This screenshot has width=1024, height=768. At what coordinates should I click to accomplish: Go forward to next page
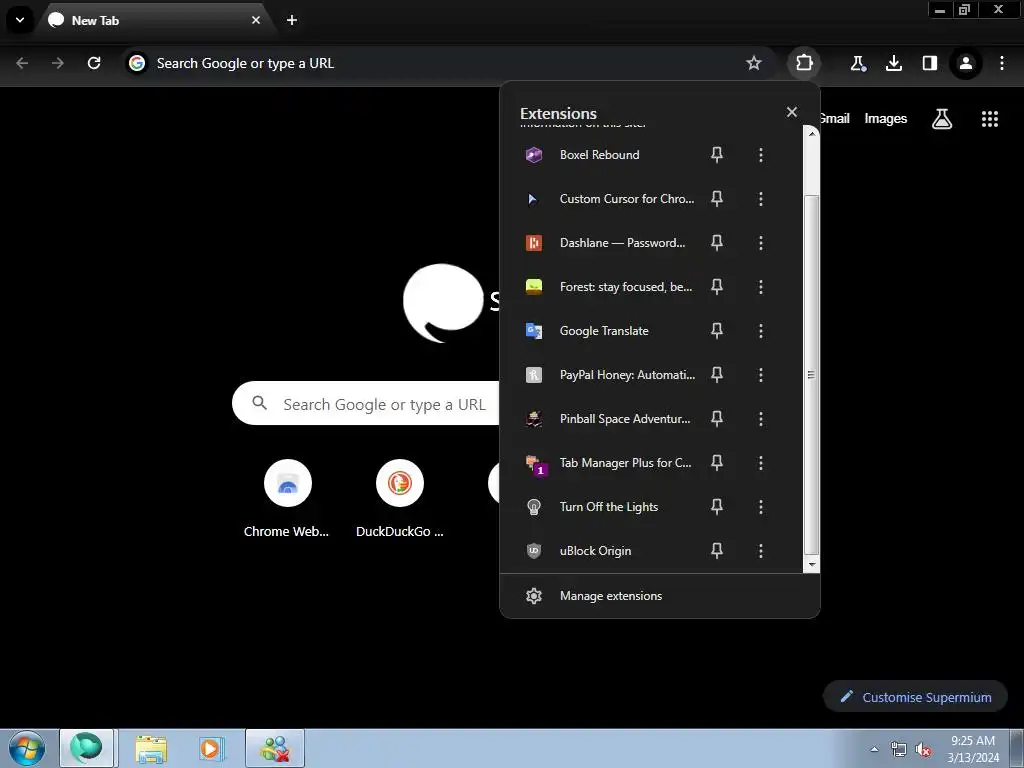(x=58, y=63)
